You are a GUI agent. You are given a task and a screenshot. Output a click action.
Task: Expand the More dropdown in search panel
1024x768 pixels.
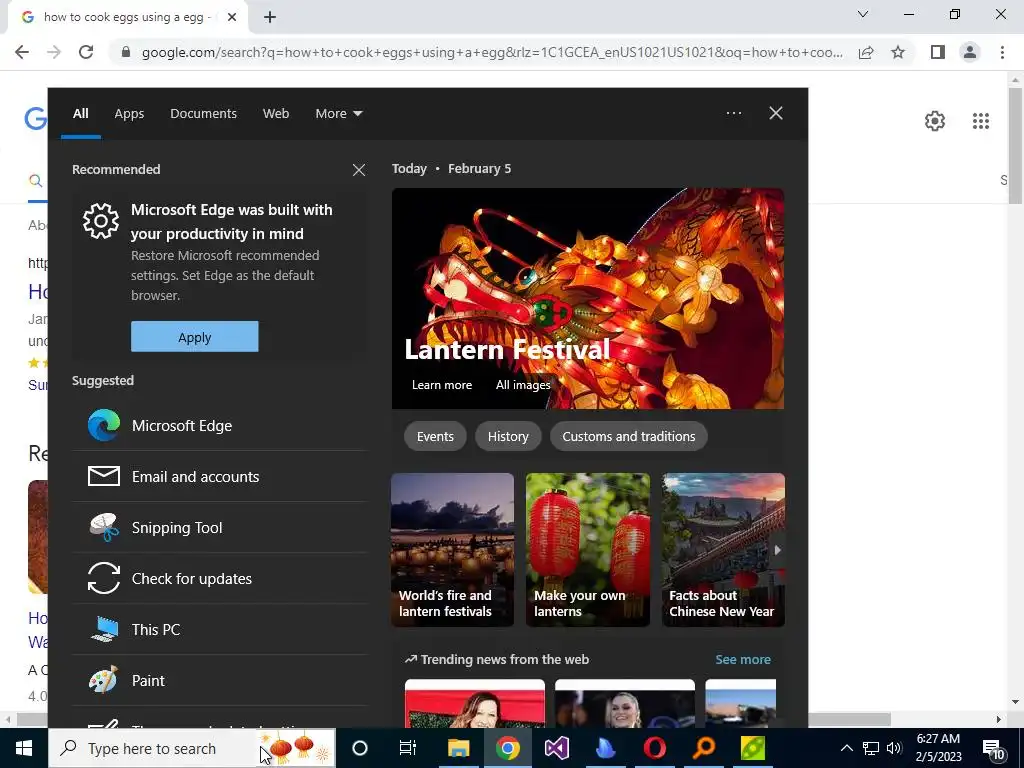339,114
